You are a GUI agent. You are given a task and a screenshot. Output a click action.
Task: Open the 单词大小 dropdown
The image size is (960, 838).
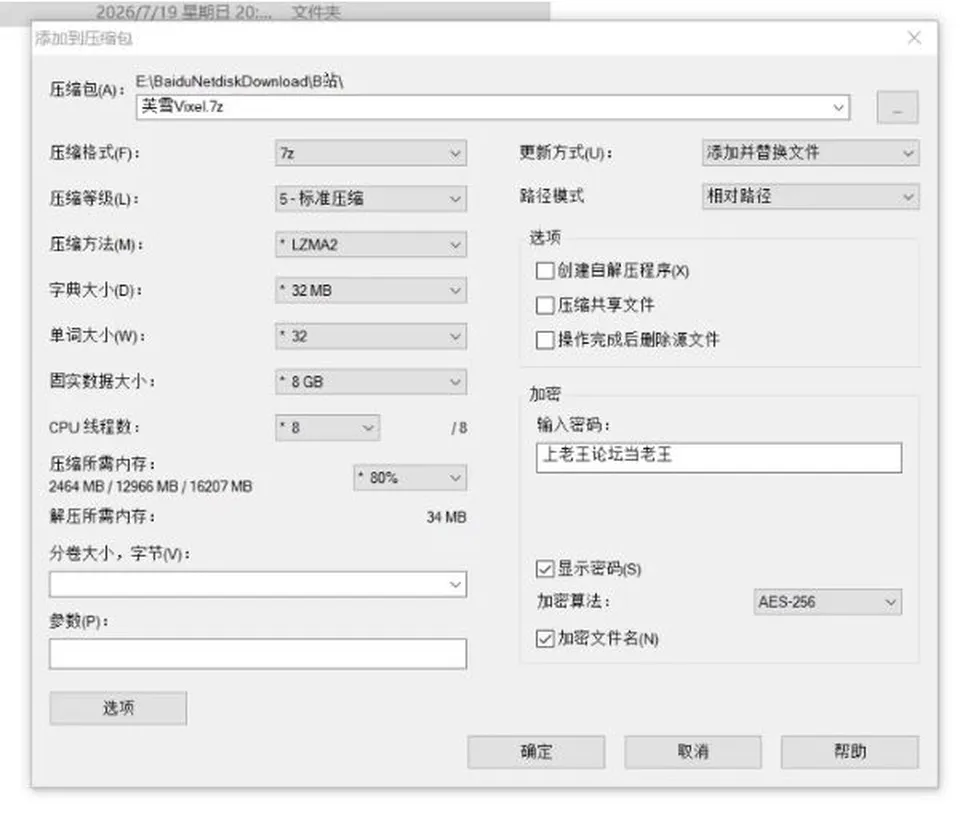(370, 336)
